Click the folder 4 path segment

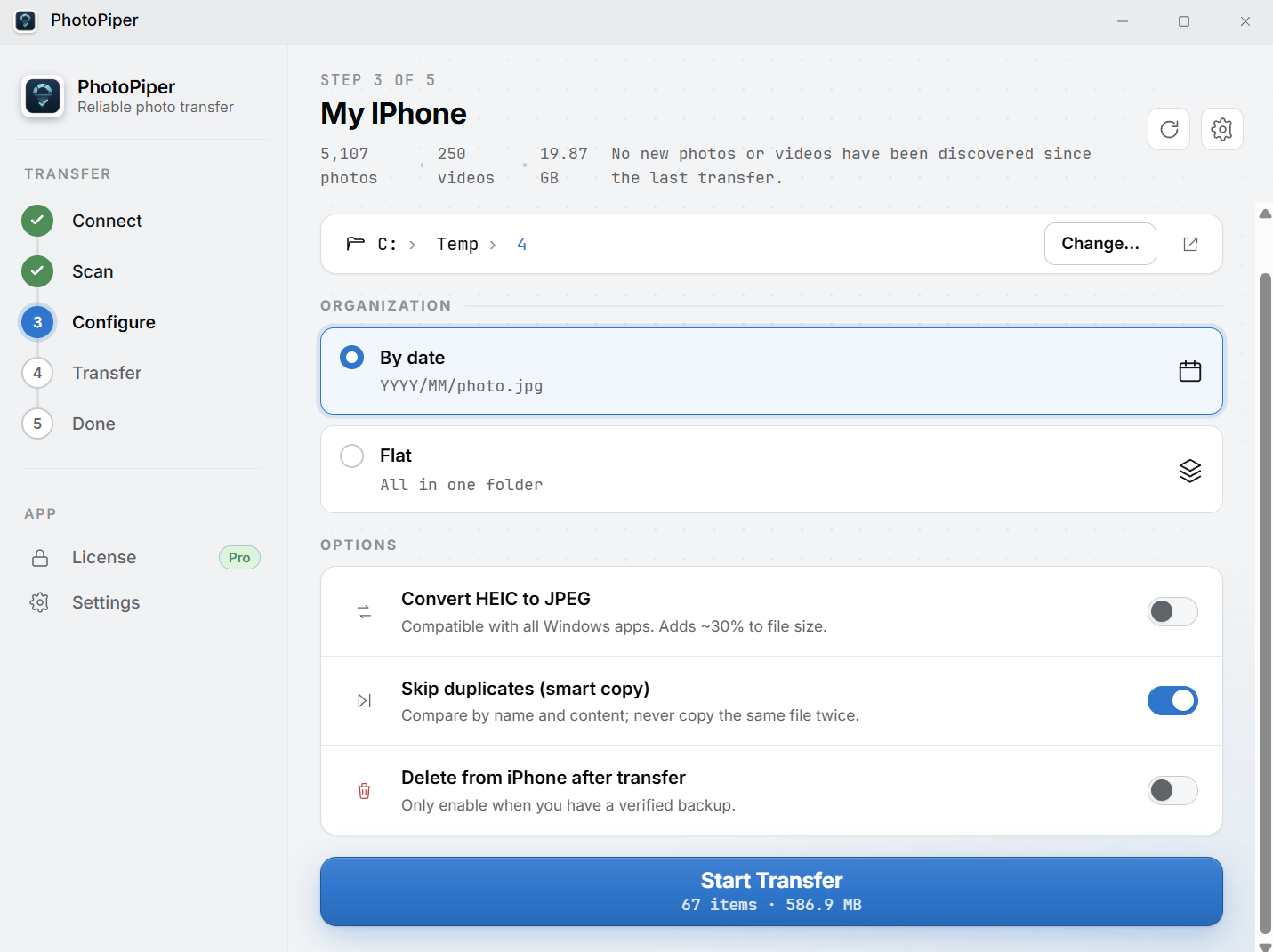[x=522, y=244]
